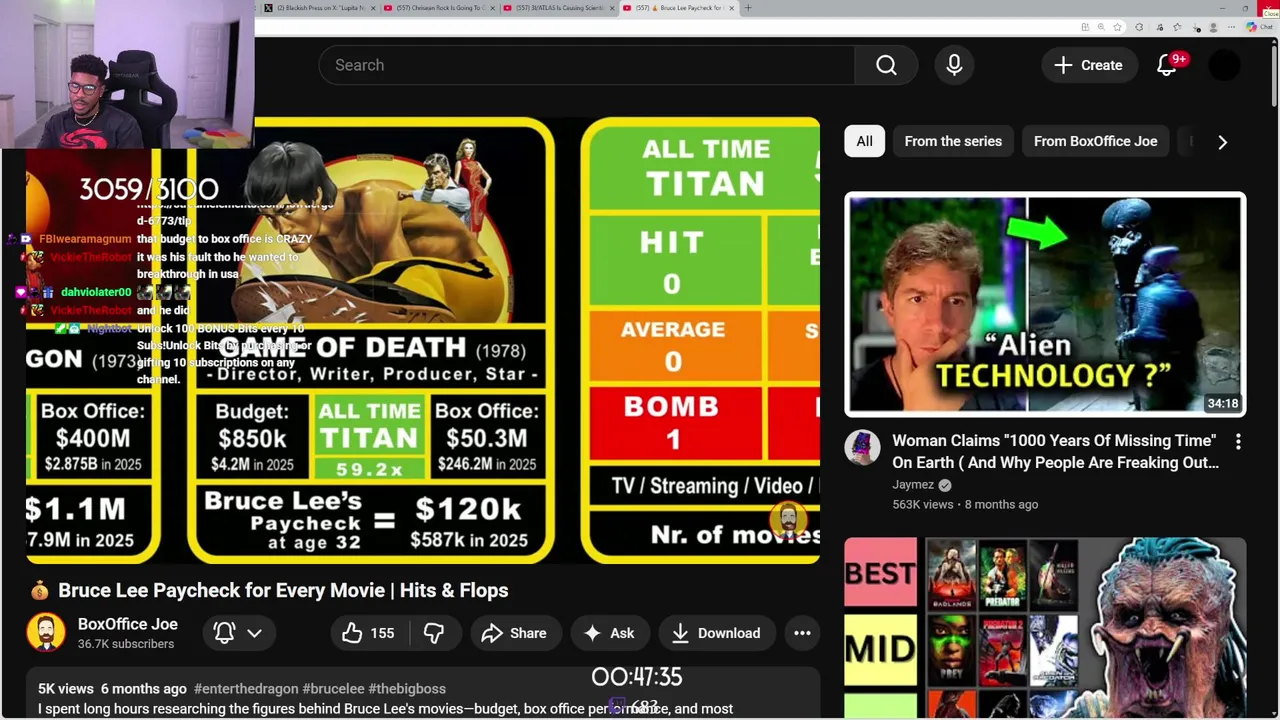Click the BoxOffice Joe watermark on video
1280x720 pixels.
click(788, 519)
